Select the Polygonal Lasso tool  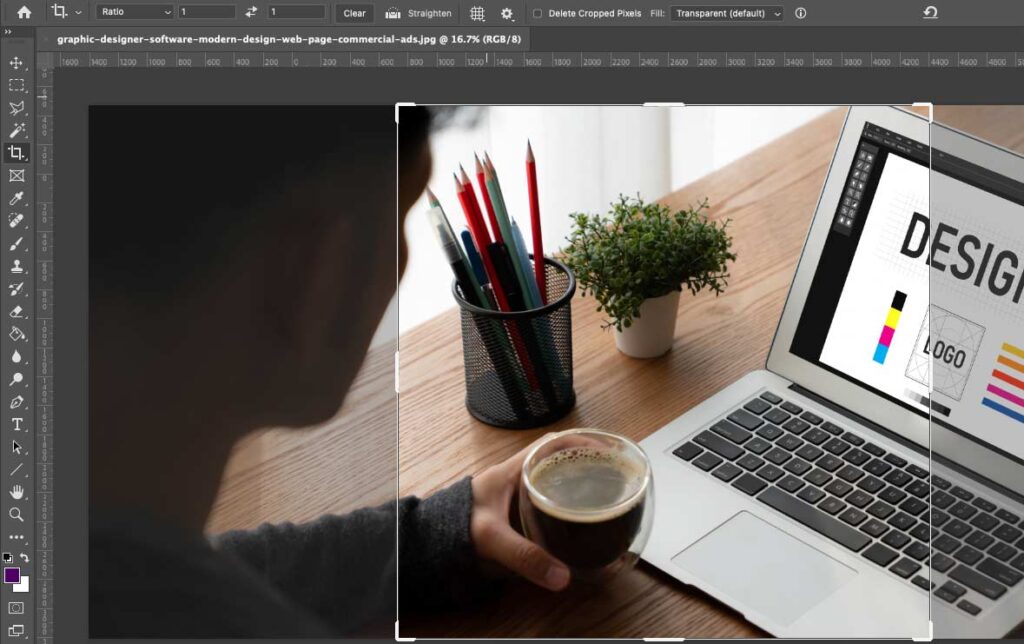pyautogui.click(x=16, y=108)
